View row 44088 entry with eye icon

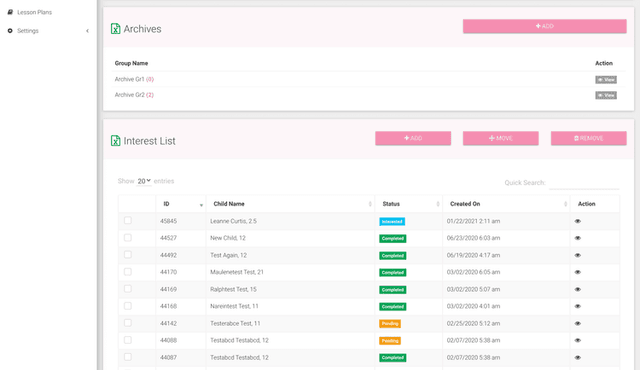point(578,340)
